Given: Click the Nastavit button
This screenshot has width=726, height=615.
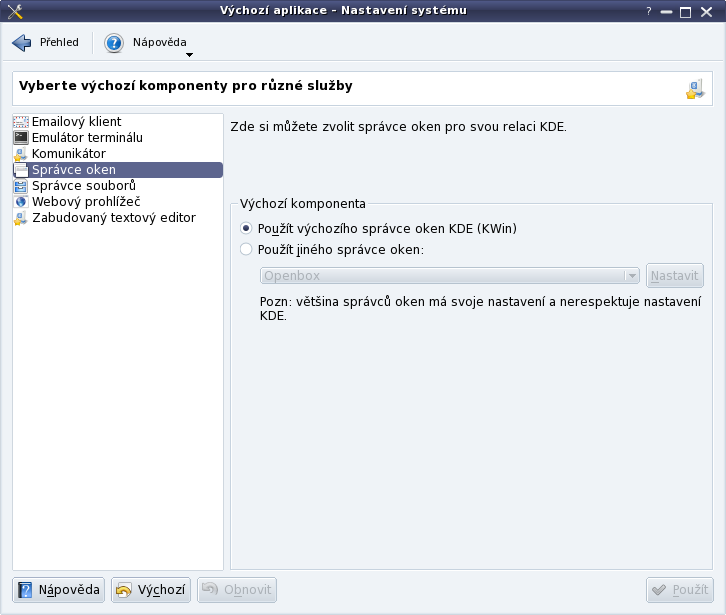Looking at the screenshot, I should pos(675,276).
